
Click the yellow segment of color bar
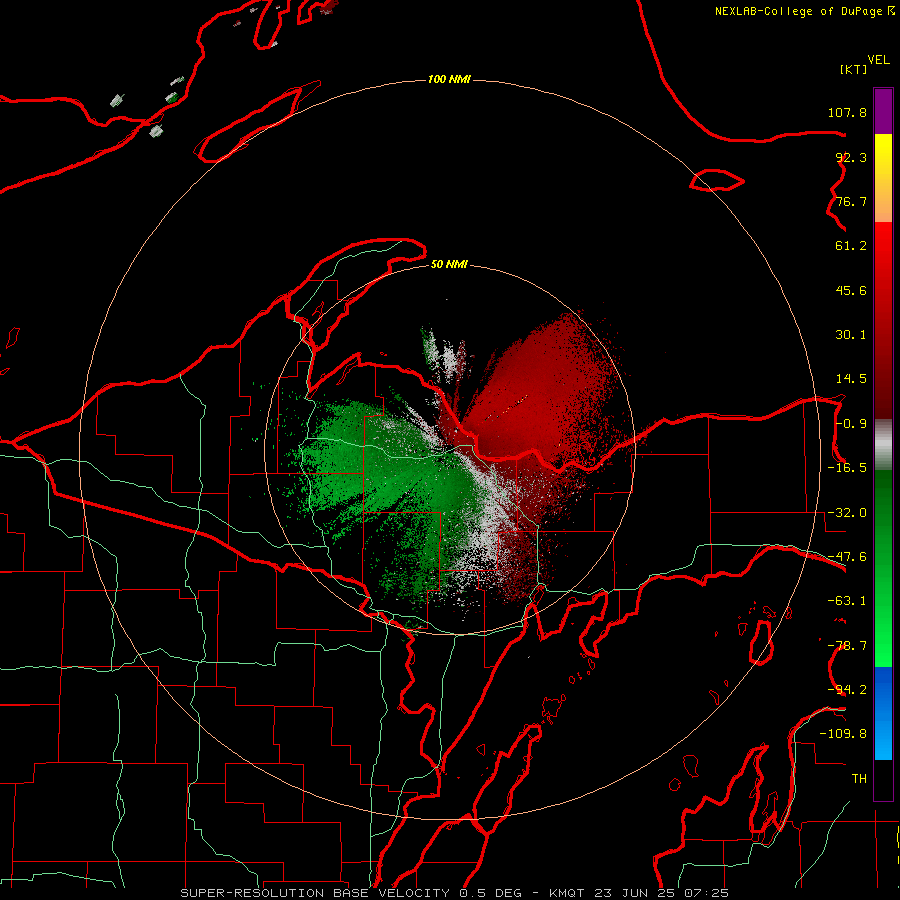pyautogui.click(x=883, y=152)
